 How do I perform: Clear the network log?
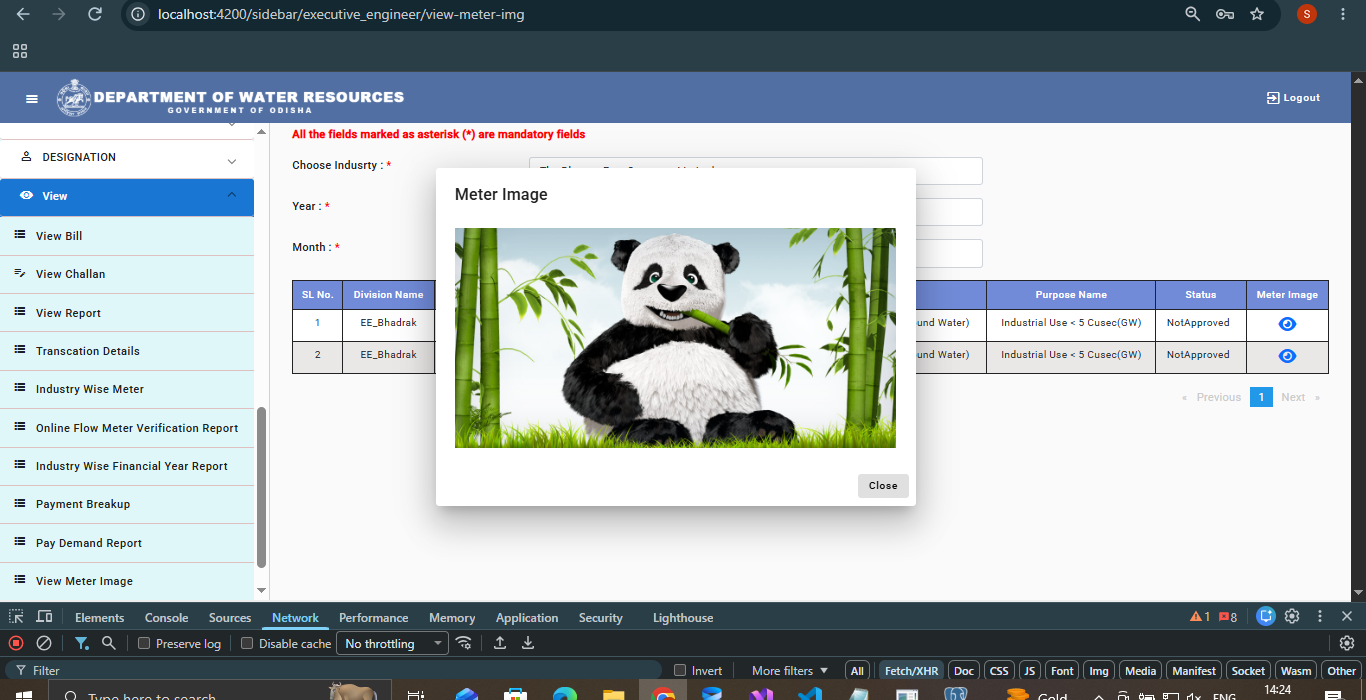(44, 643)
